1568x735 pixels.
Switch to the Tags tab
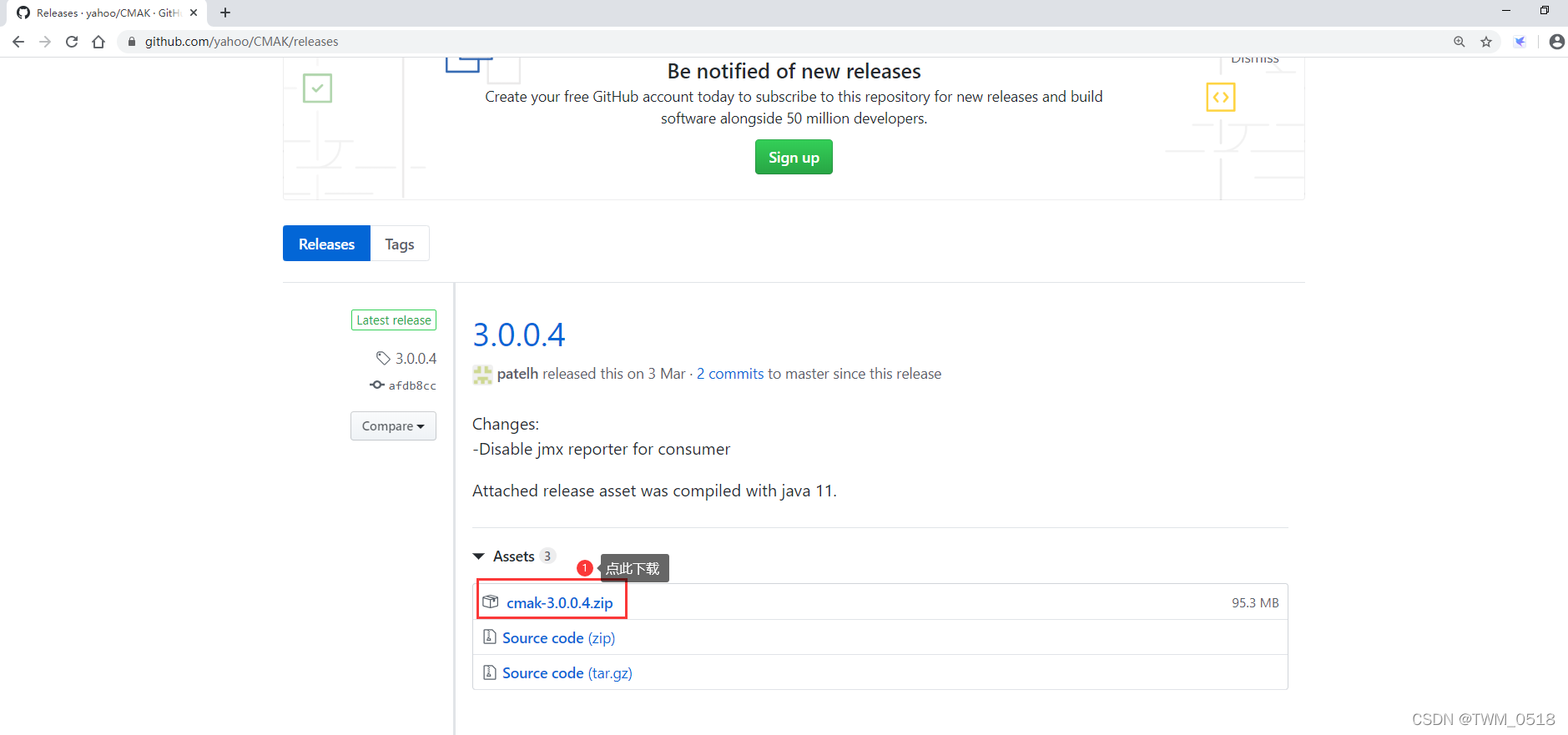(x=400, y=244)
